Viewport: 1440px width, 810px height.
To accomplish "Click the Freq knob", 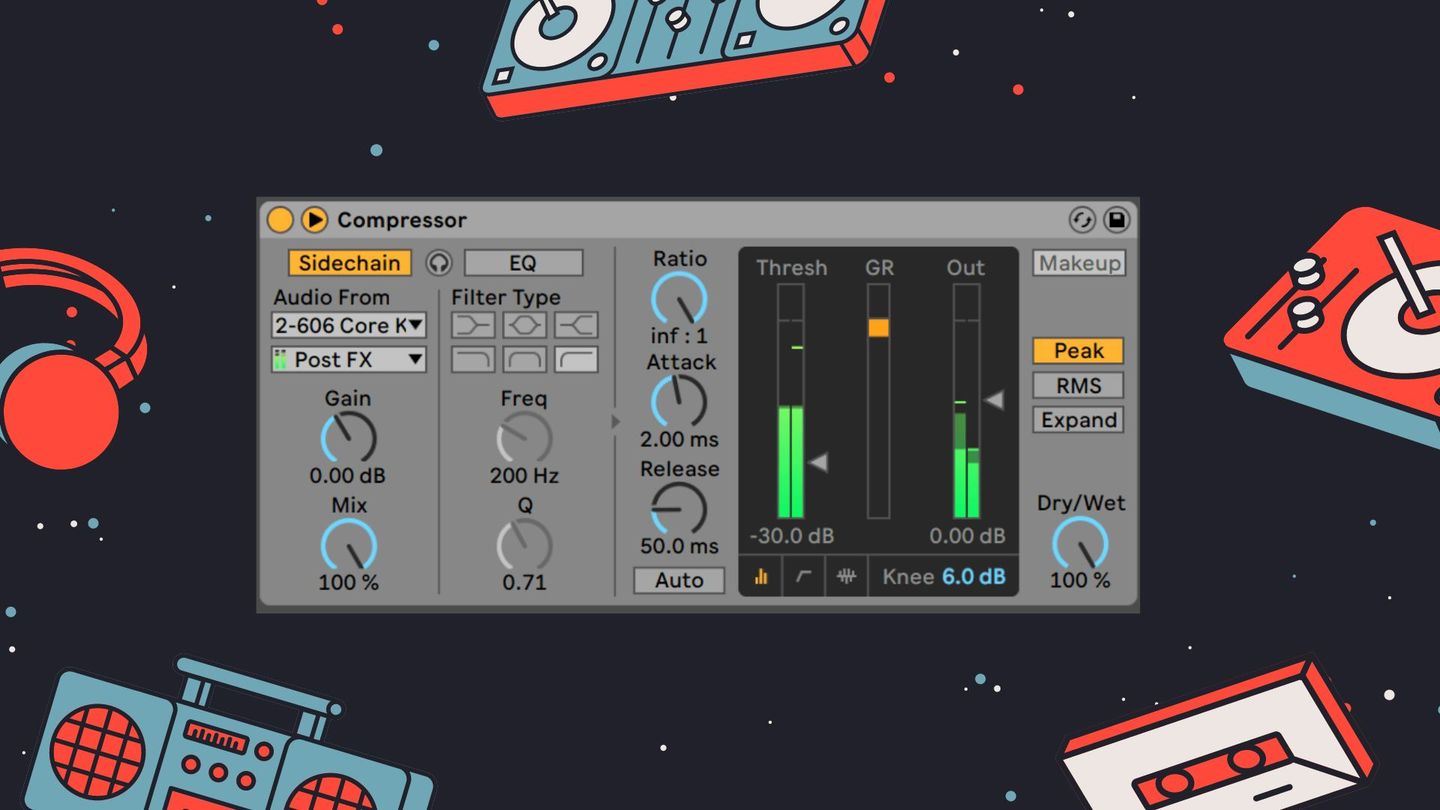I will coord(524,438).
